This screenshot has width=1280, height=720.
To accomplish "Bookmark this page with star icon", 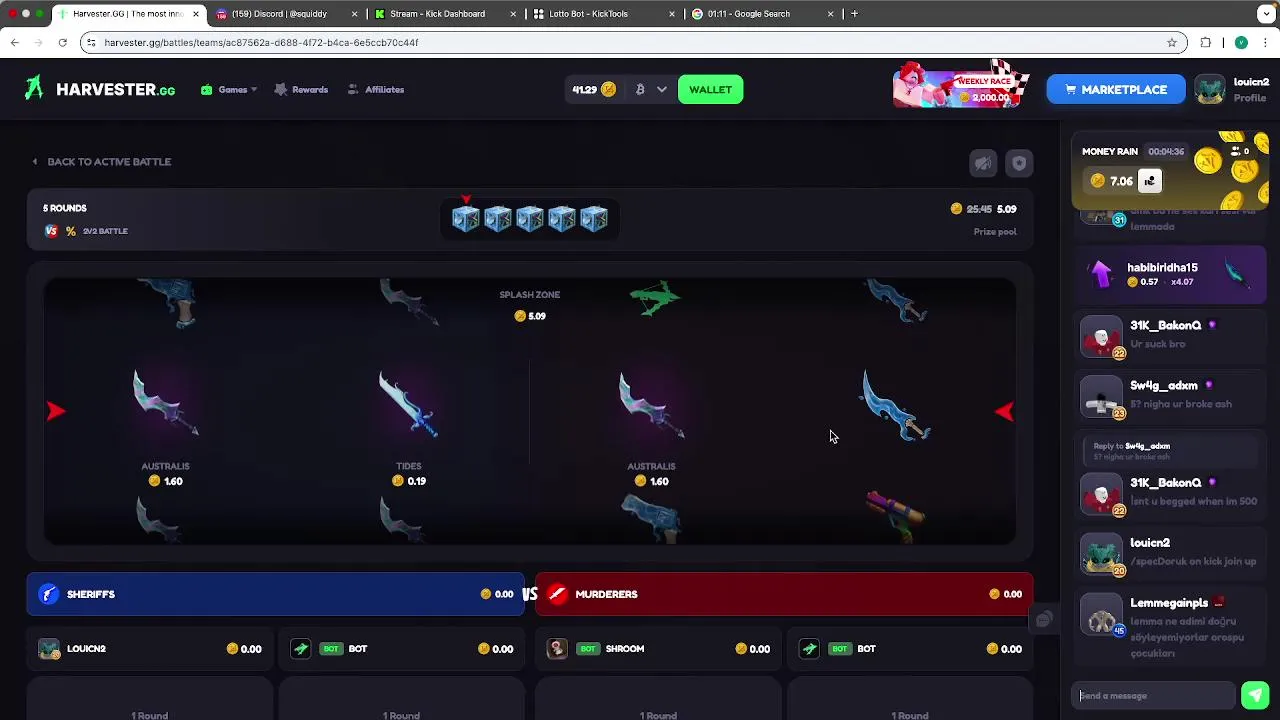I will point(1171,43).
